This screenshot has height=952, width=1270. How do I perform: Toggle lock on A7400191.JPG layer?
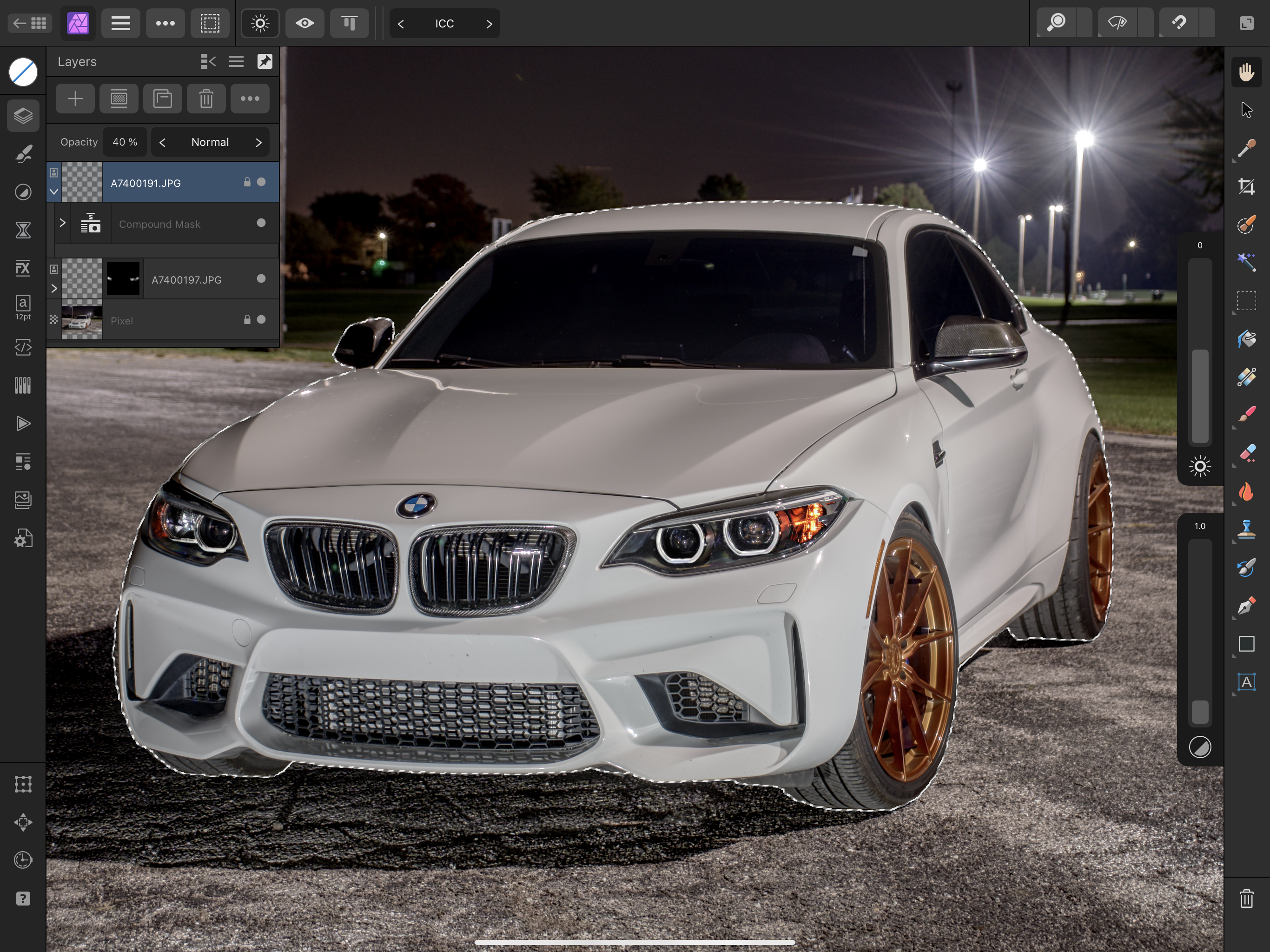tap(247, 182)
